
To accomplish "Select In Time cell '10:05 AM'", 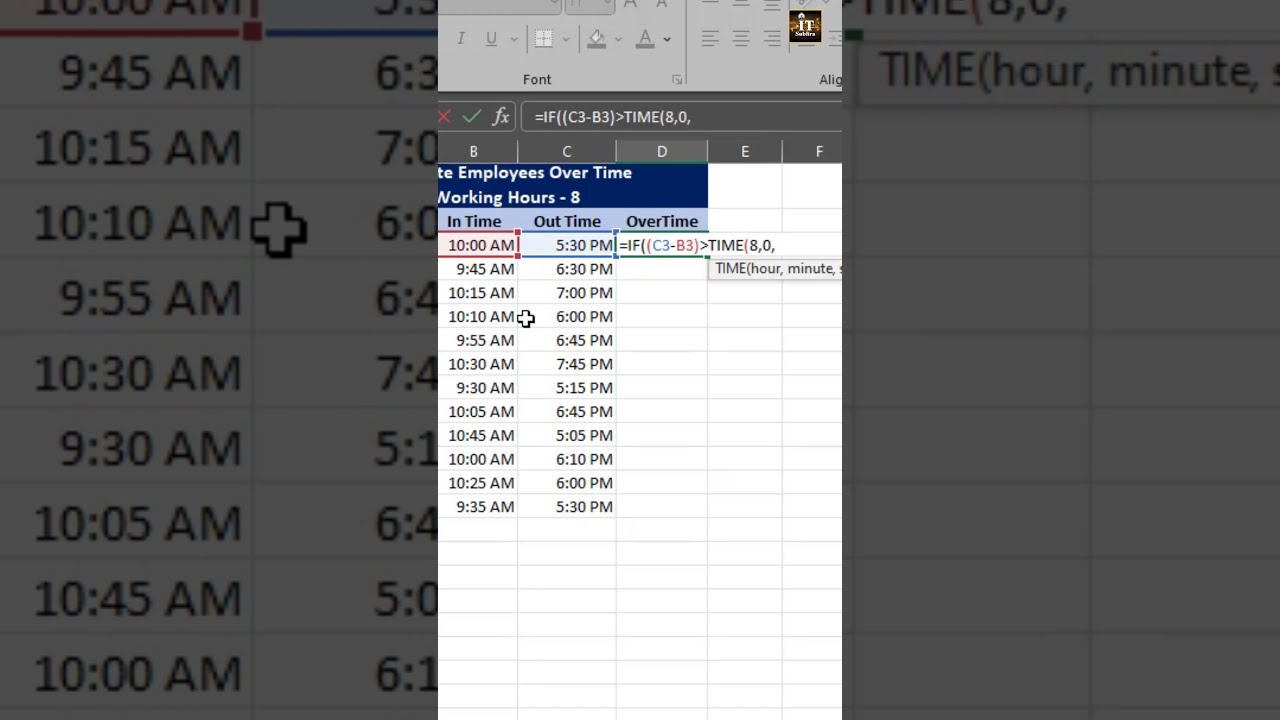I will [x=477, y=412].
